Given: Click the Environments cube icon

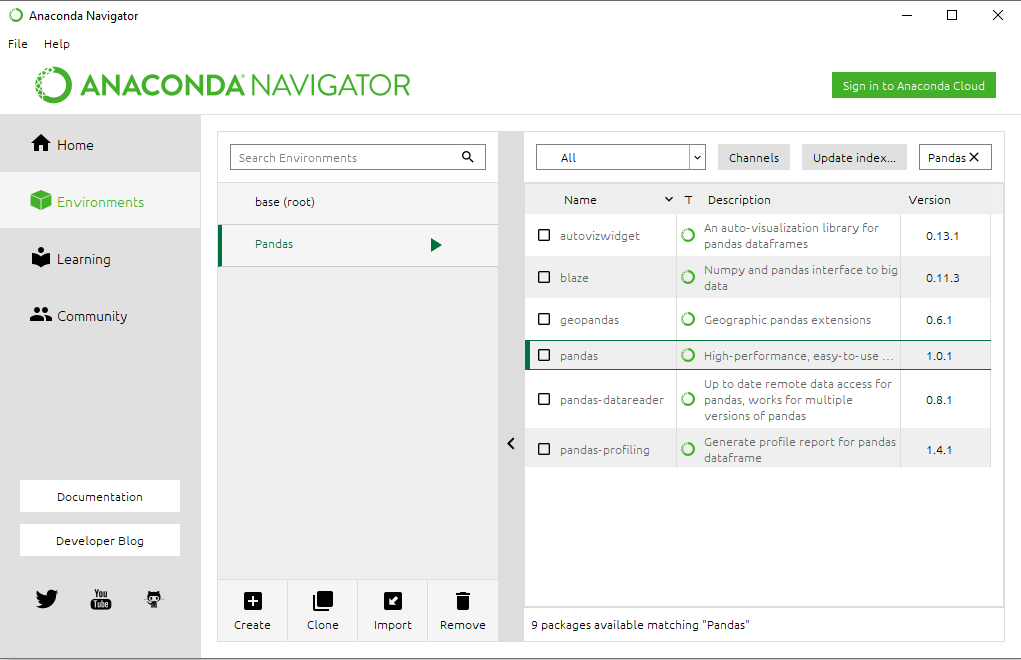Looking at the screenshot, I should click(40, 200).
